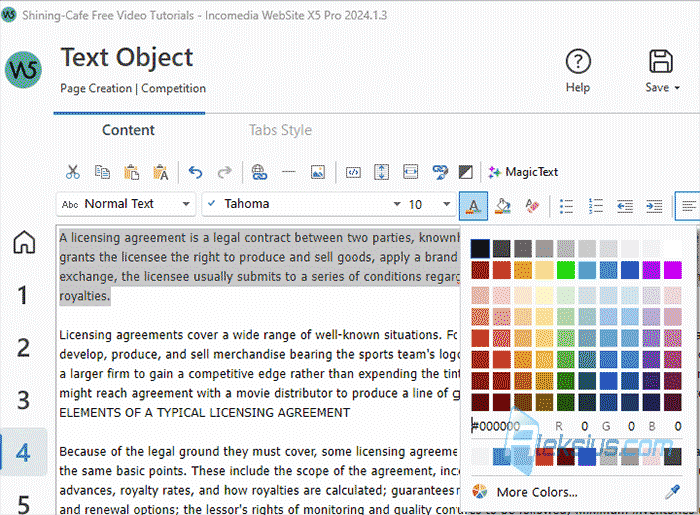The height and width of the screenshot is (515, 700).
Task: Click the G value field
Action: coord(631,426)
